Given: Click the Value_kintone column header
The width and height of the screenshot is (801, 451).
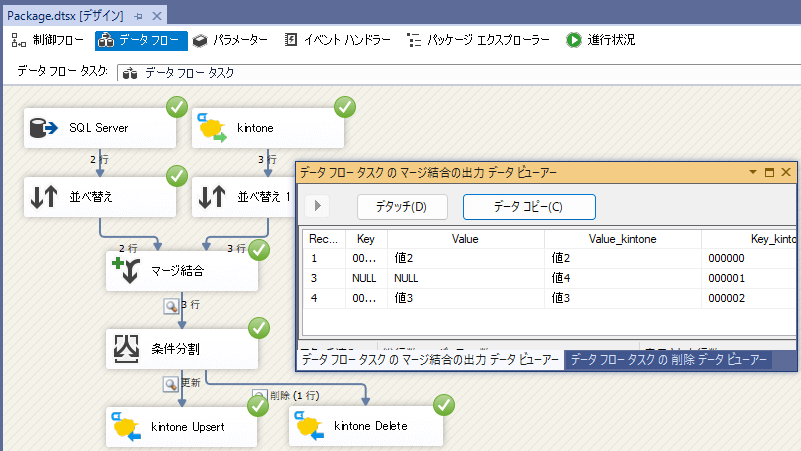Looking at the screenshot, I should coord(623,239).
